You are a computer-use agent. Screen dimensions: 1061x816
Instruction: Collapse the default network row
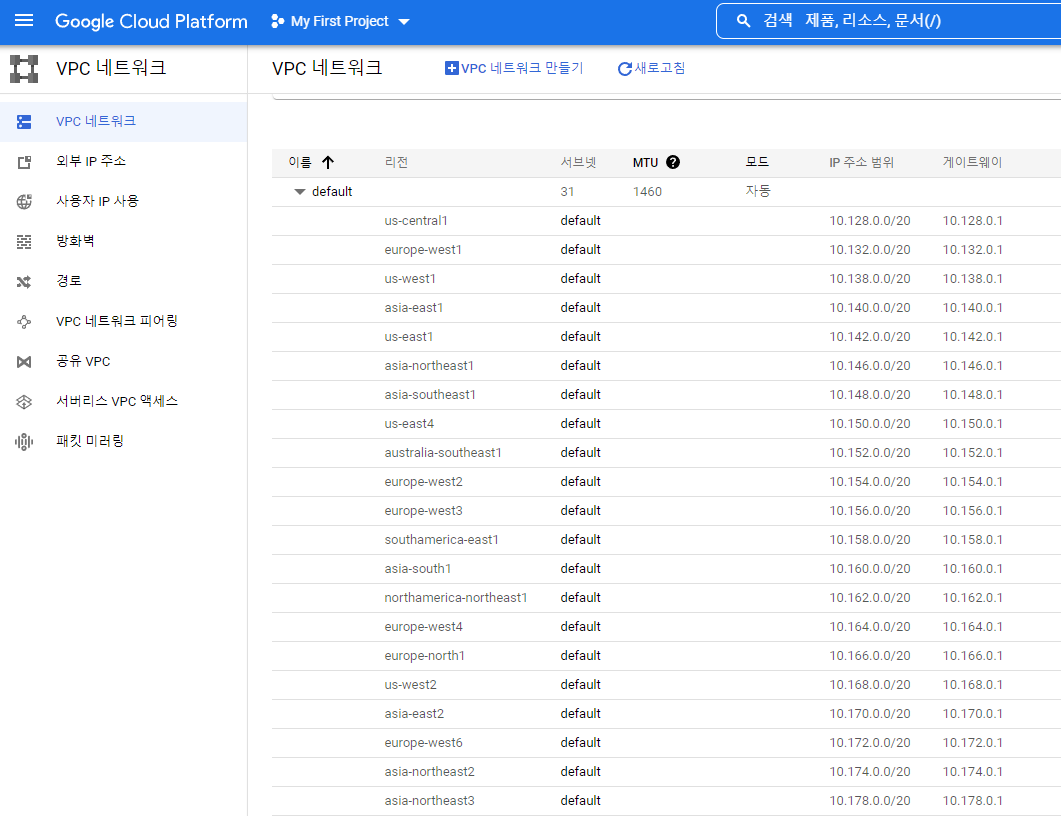300,191
